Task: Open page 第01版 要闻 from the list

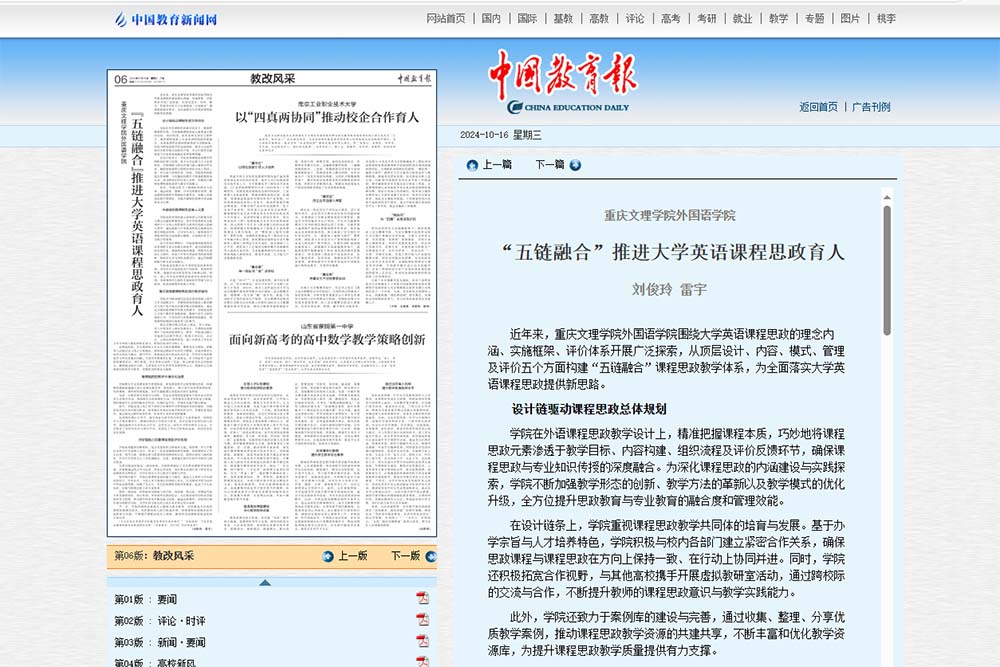Action: (x=146, y=599)
